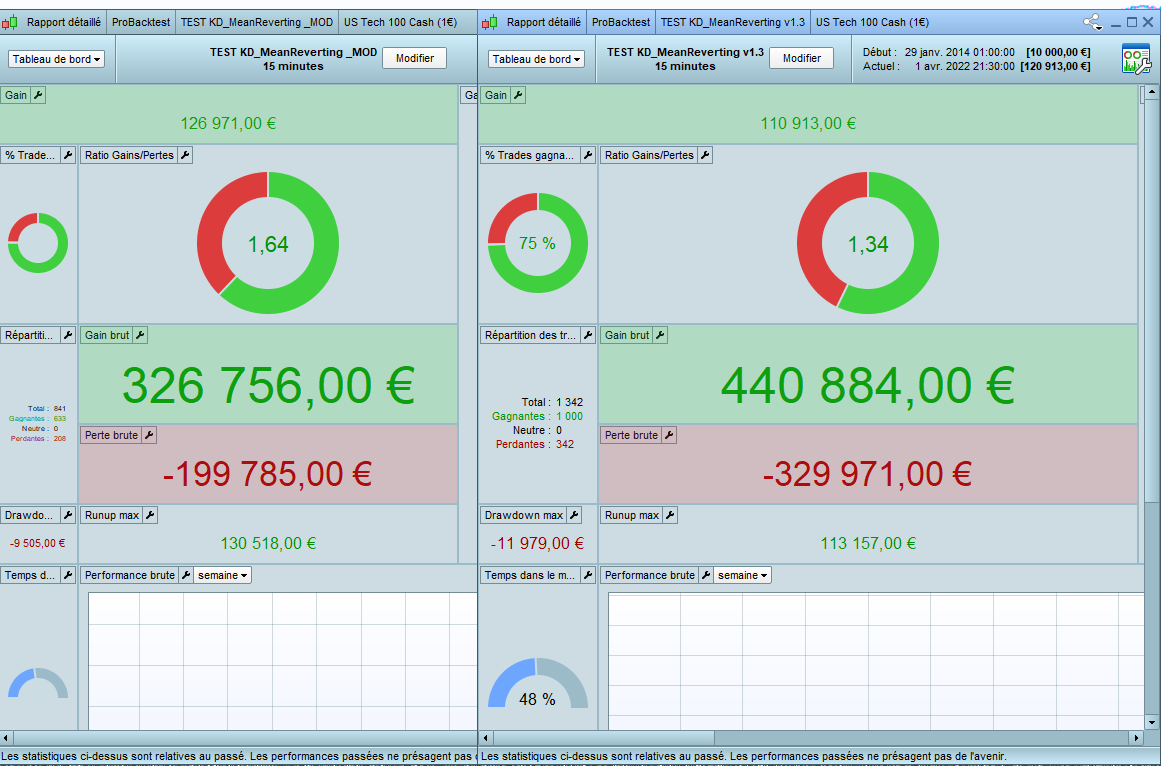Select left ProBacktest title segment
This screenshot has width=1161, height=766.
click(x=141, y=22)
